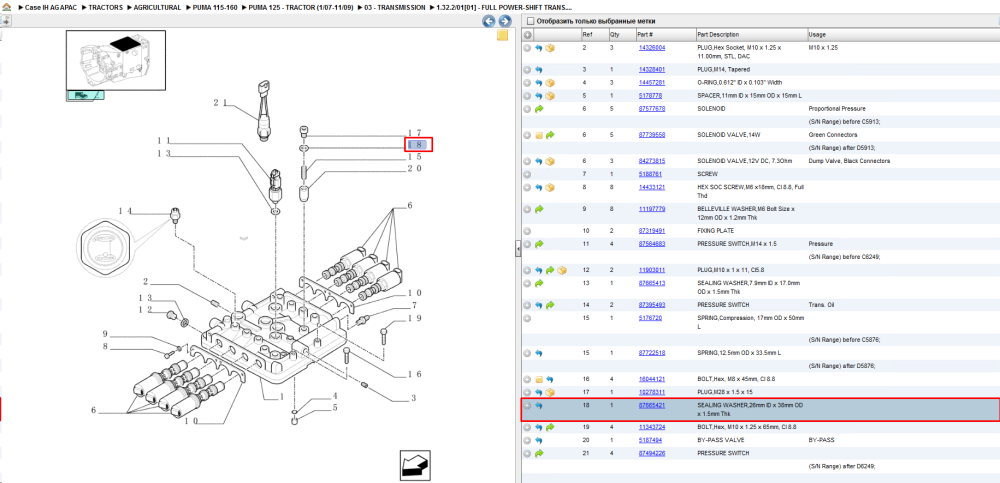Image resolution: width=1000 pixels, height=483 pixels.
Task: Select the 'FIXING PLATE' description text
Action: tap(716, 231)
